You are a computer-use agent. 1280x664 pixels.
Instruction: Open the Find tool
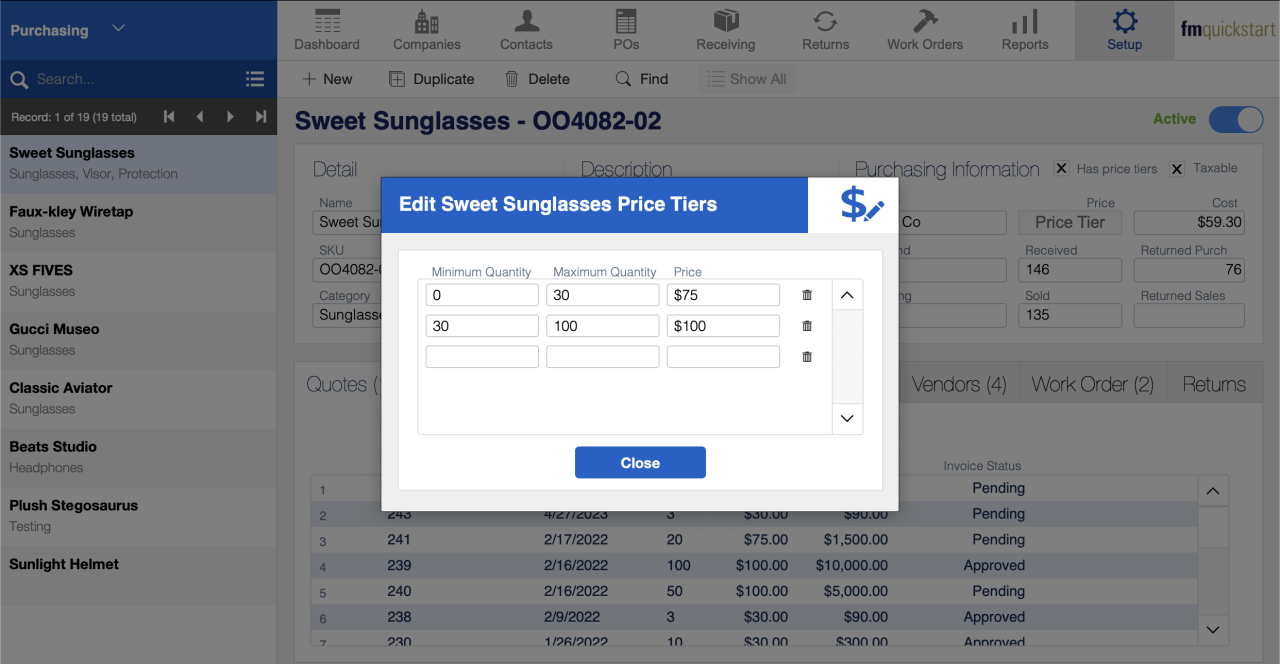tap(642, 79)
